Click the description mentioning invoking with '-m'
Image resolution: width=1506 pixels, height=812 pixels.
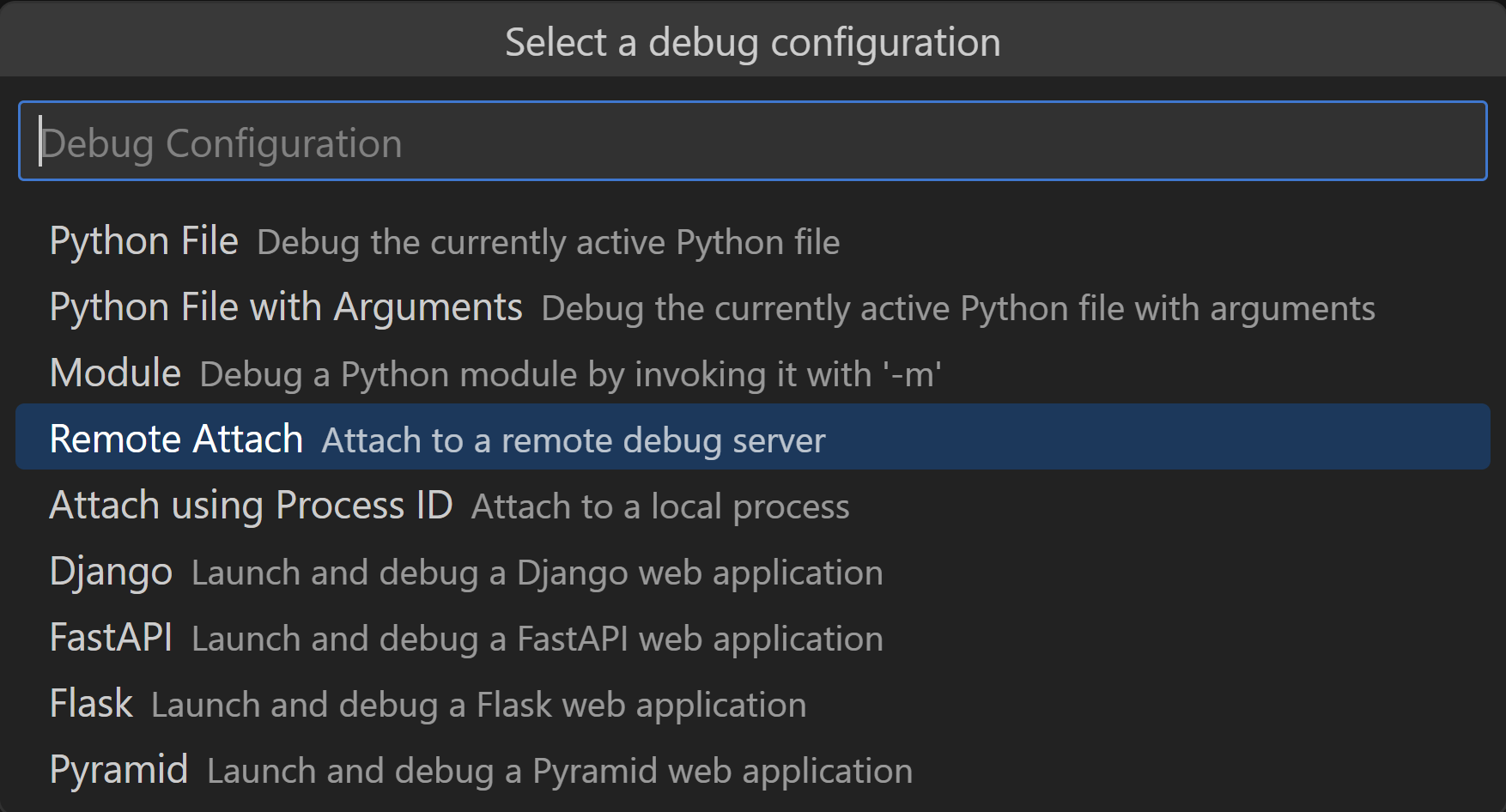[571, 374]
